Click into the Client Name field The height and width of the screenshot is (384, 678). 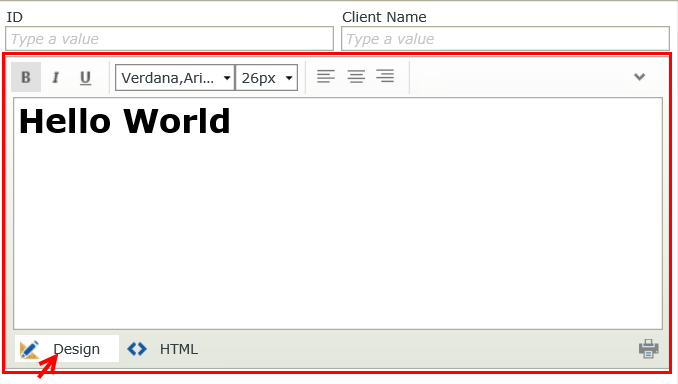click(505, 39)
